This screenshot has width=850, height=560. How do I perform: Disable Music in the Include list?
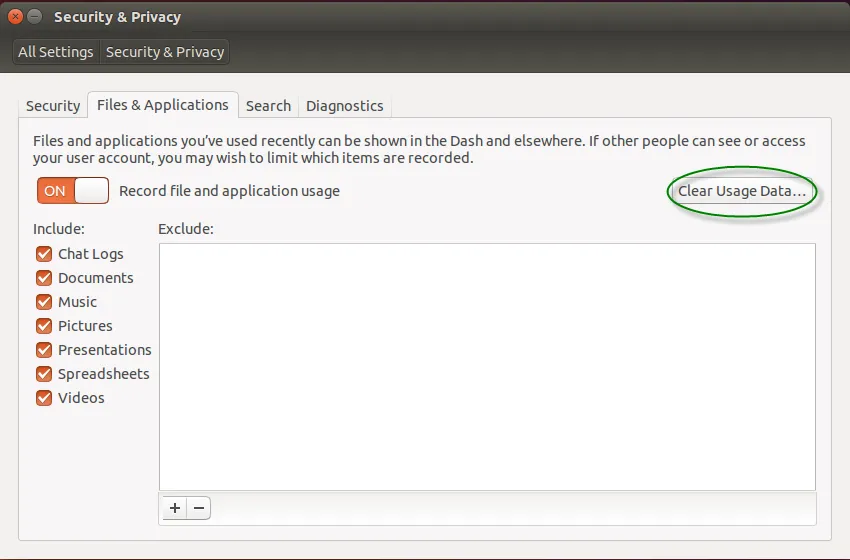click(x=44, y=302)
